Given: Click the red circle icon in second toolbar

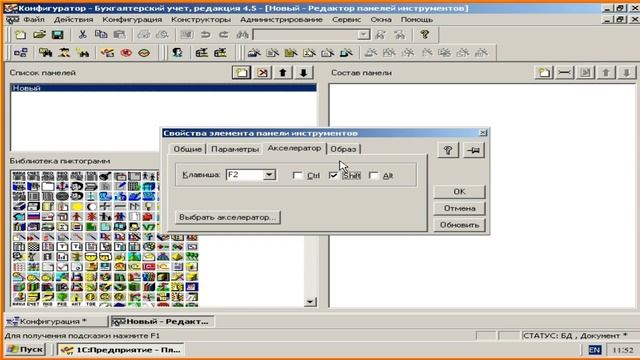Looking at the screenshot, I should click(x=126, y=53).
